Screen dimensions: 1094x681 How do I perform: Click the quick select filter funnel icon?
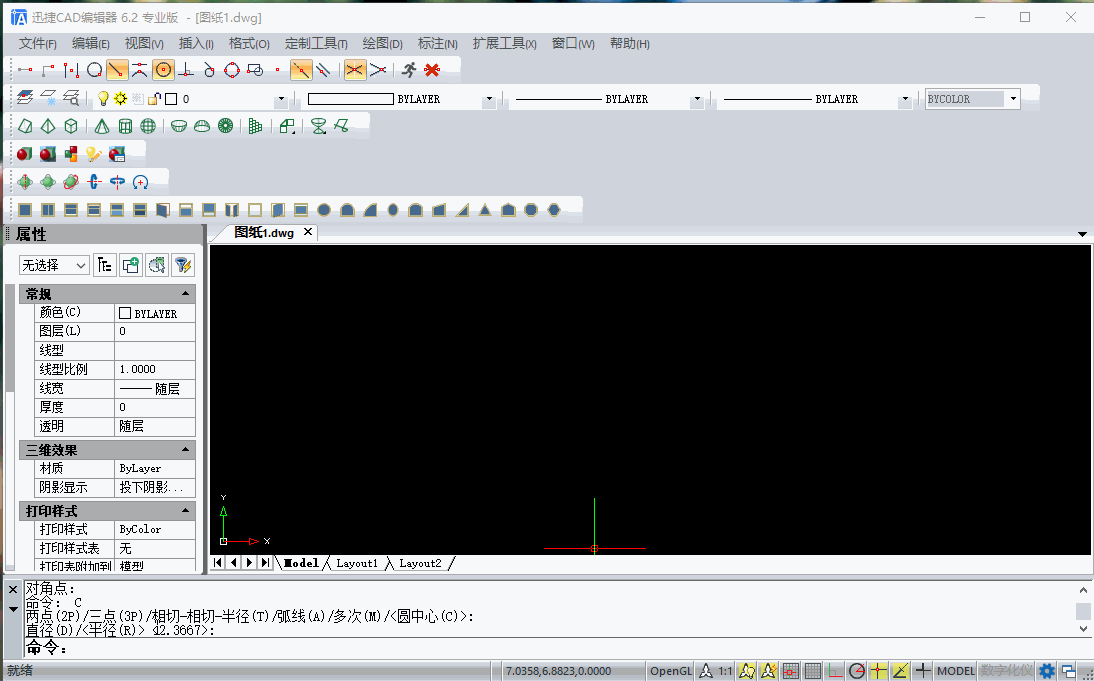pos(183,265)
